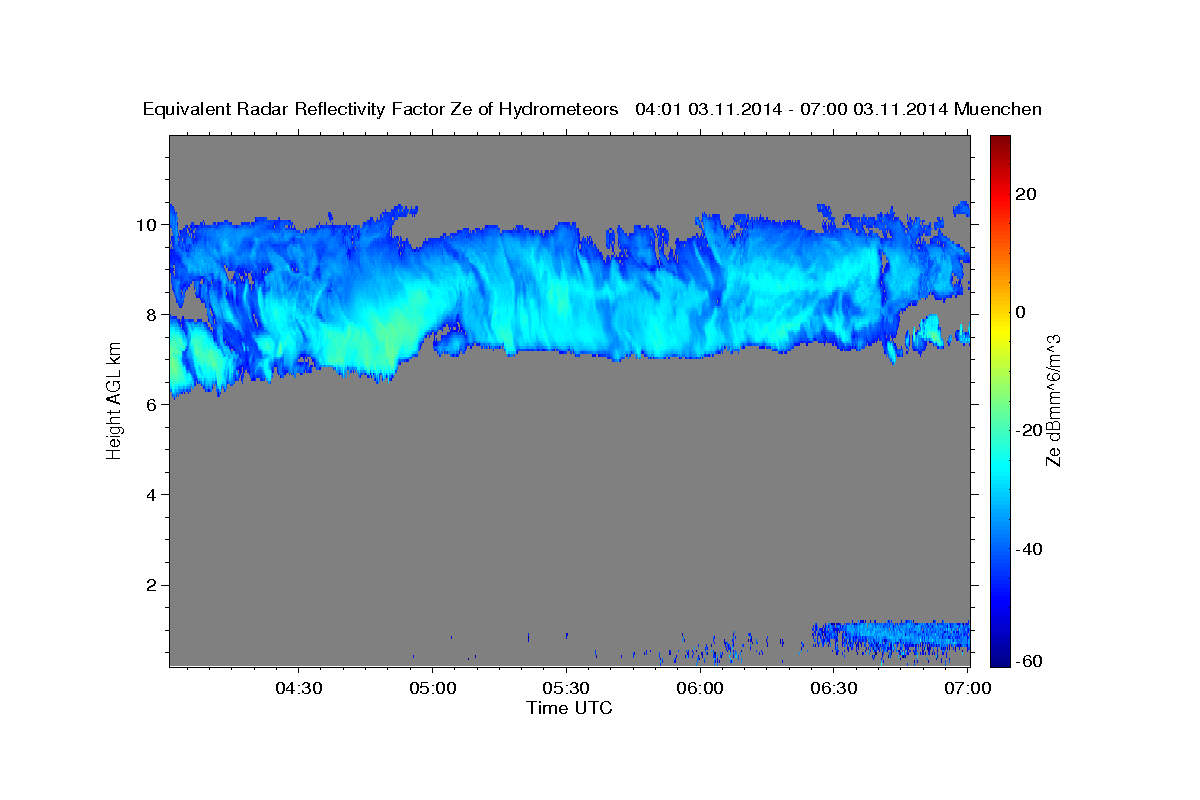1200x800 pixels.
Task: Click the date range text '04:01 03.11.2014 - 07:00 03.11.2014'
Action: point(792,110)
